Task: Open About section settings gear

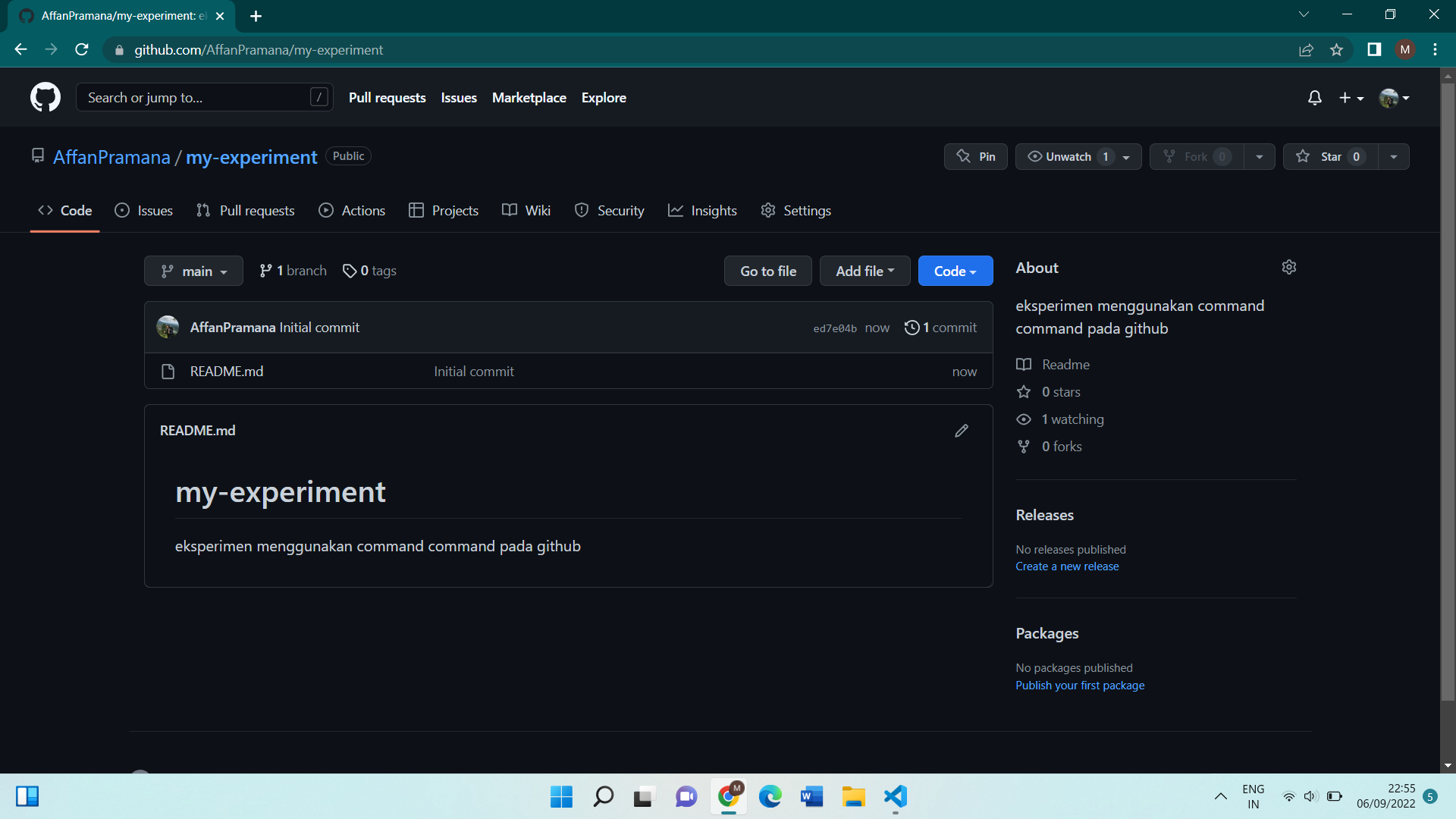Action: (x=1289, y=267)
